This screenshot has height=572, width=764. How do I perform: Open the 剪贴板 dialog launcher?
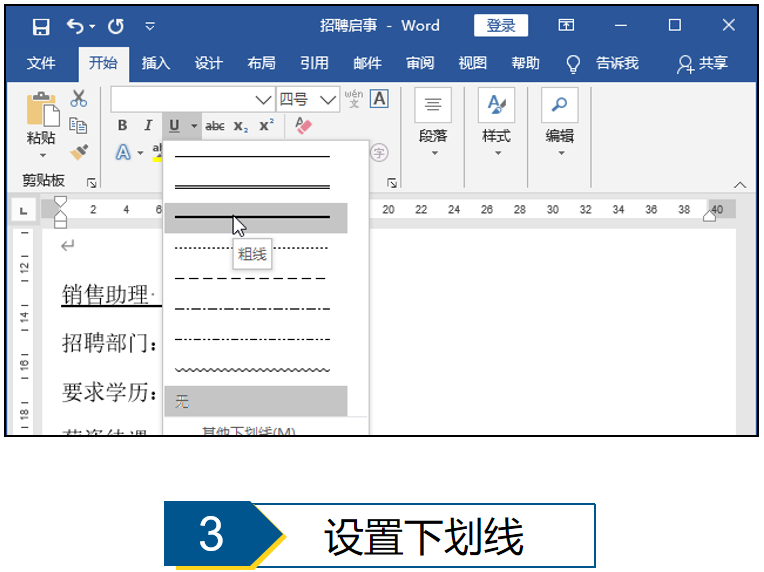point(91,183)
